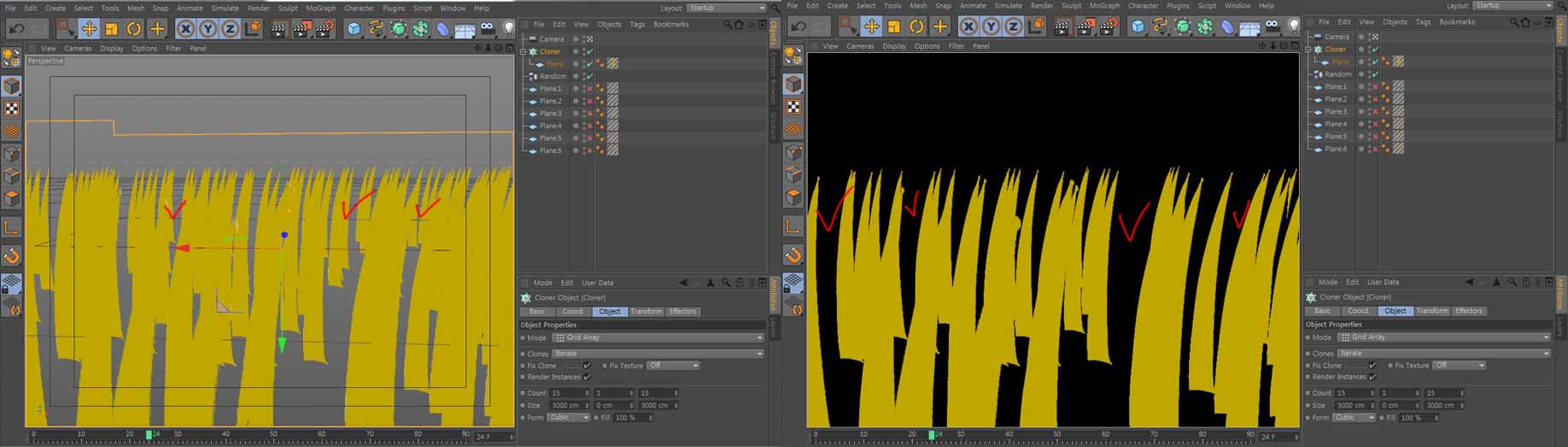Toggle X axis lock in left window
Screen dimensions: 1568x447
point(185,29)
